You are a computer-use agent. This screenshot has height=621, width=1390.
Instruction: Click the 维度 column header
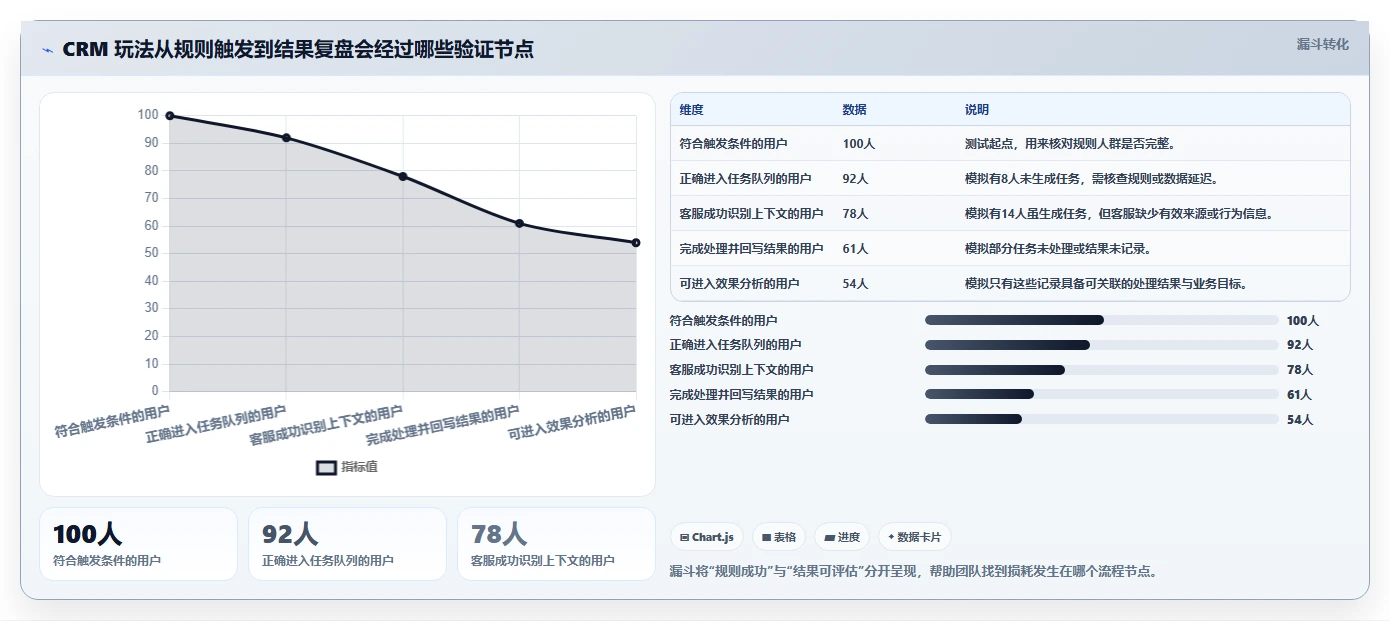(x=691, y=110)
